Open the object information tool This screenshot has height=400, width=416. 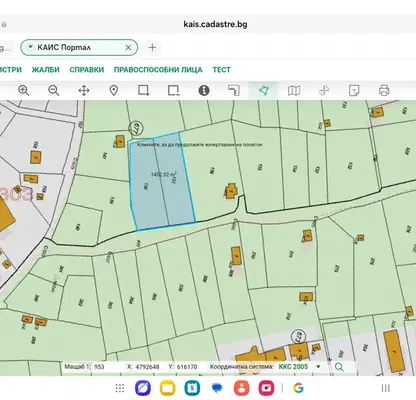point(204,90)
